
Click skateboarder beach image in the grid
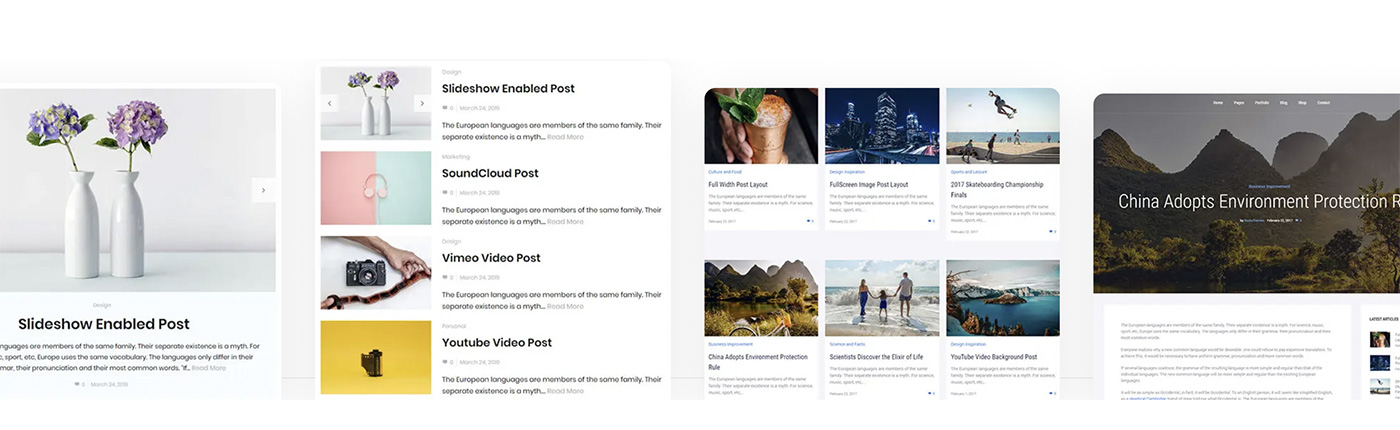[x=1003, y=126]
